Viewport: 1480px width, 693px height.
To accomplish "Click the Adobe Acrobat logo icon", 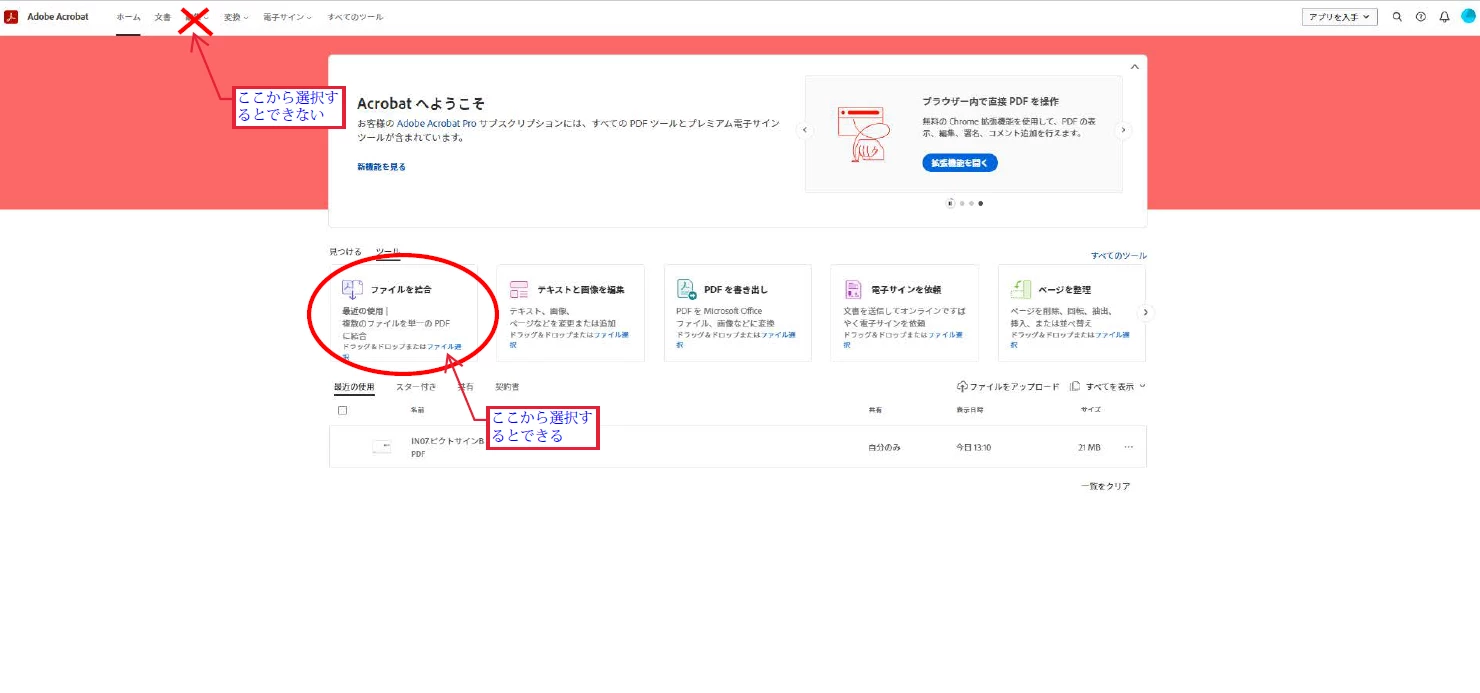I will point(12,17).
